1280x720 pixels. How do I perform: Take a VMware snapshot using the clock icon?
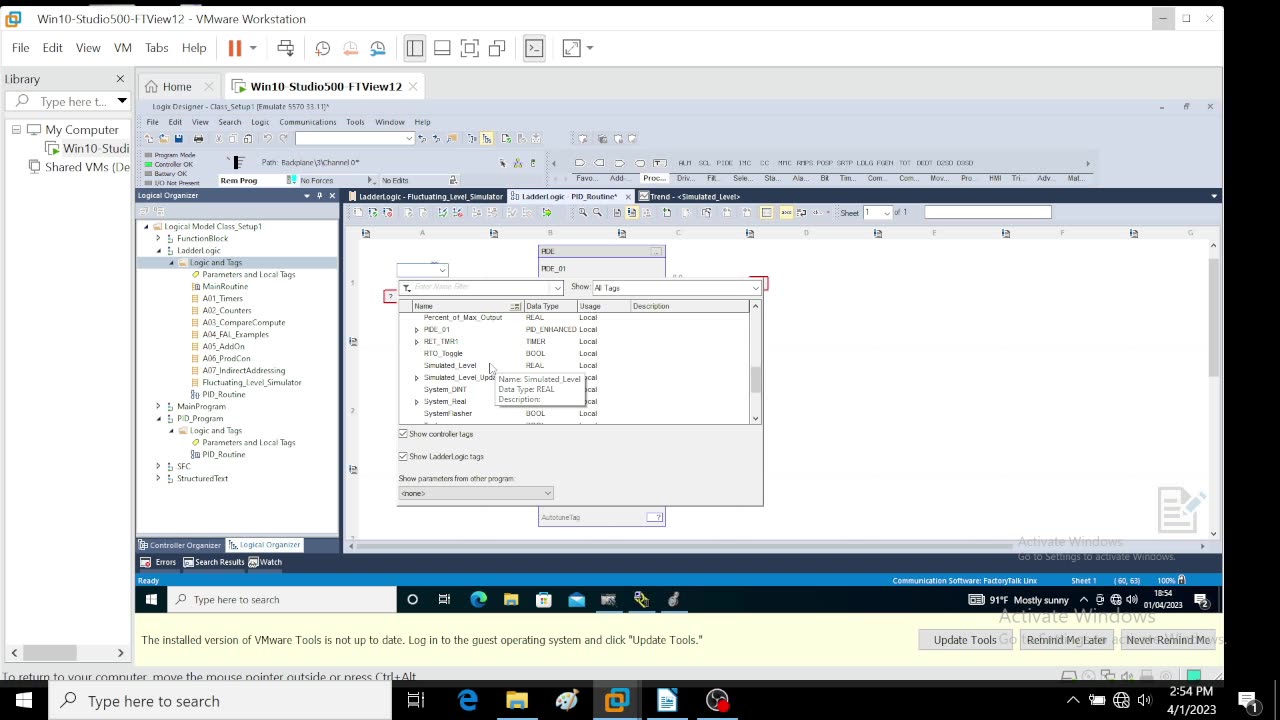[322, 48]
